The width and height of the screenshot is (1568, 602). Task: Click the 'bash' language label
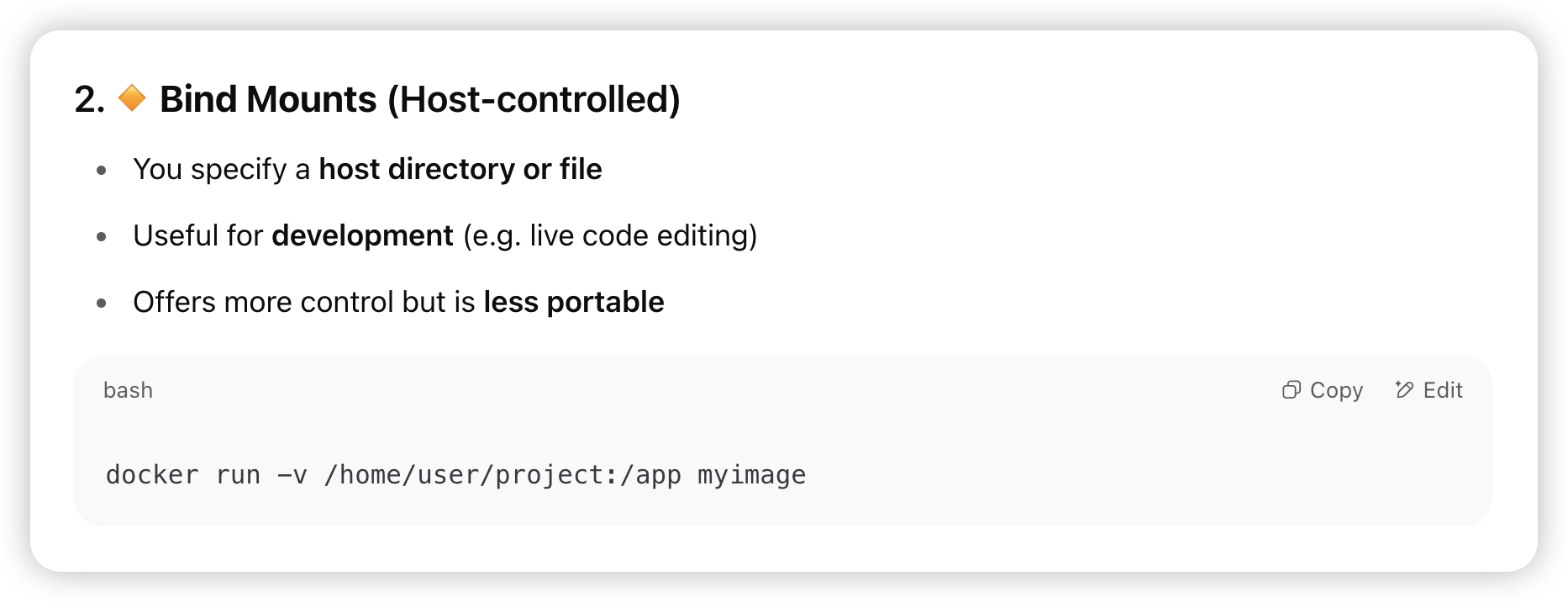pyautogui.click(x=128, y=390)
